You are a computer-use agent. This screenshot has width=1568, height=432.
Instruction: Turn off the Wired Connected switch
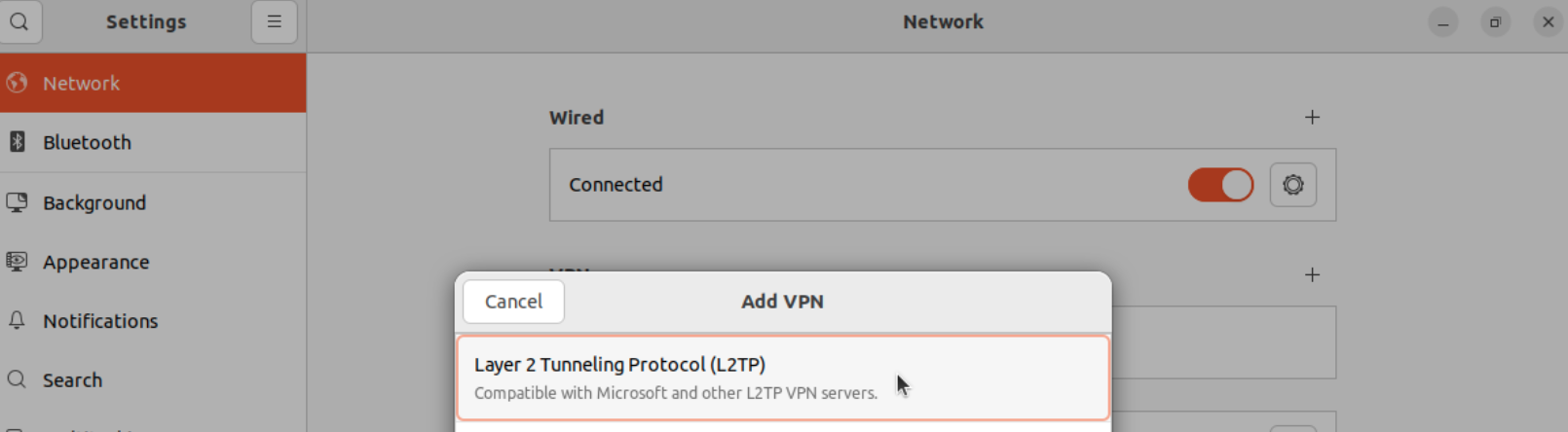1220,185
